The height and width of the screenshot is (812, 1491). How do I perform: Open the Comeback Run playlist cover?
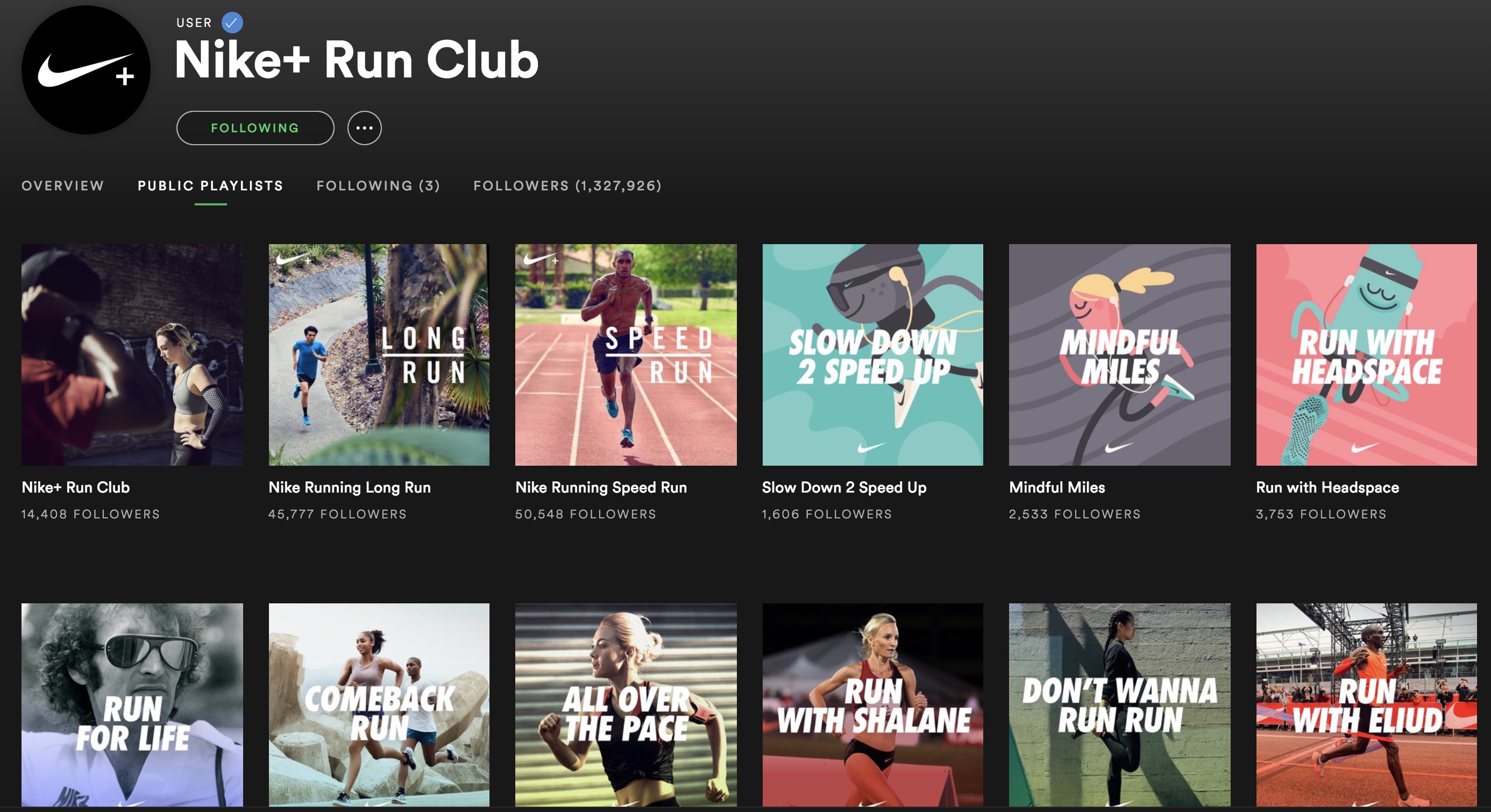pyautogui.click(x=379, y=705)
